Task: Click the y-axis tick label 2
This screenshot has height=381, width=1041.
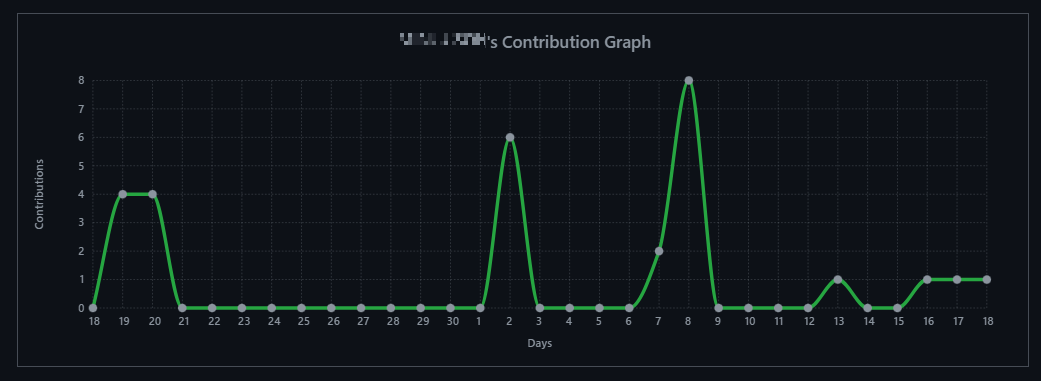Action: point(81,251)
